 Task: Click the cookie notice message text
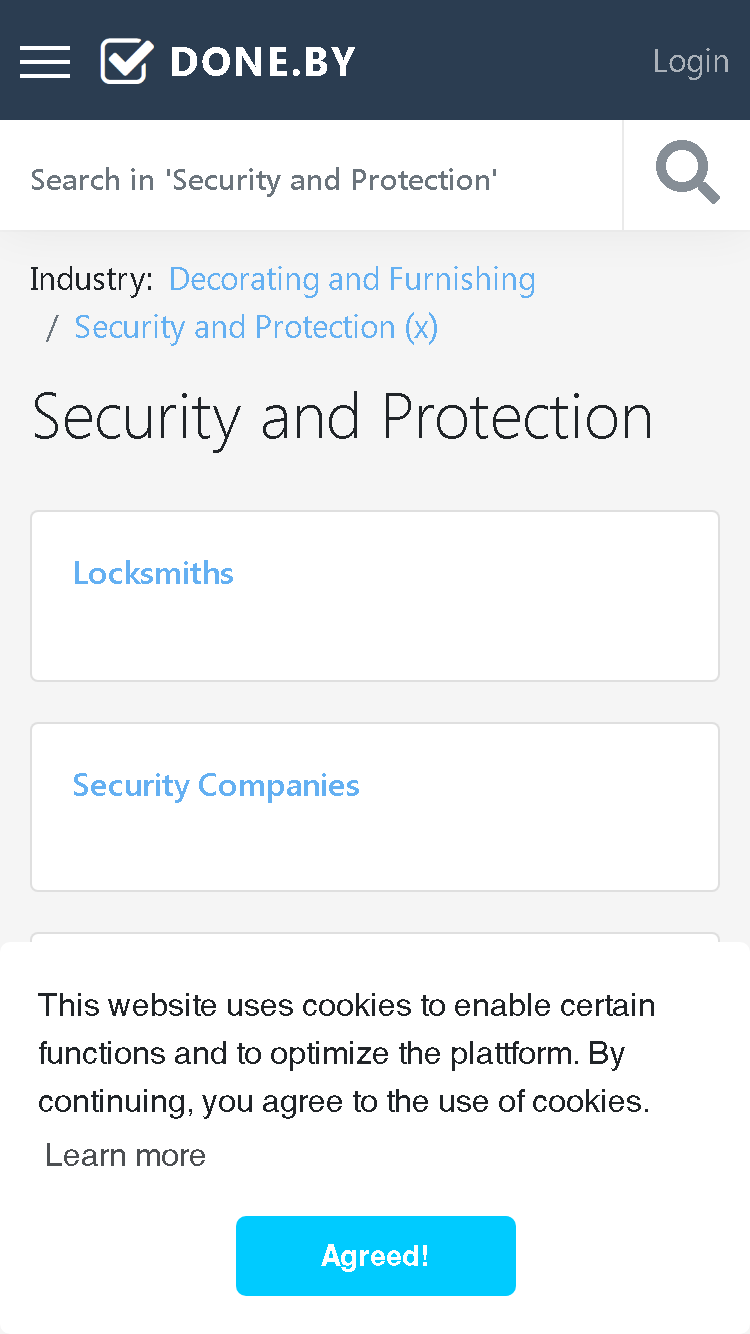pos(346,1053)
